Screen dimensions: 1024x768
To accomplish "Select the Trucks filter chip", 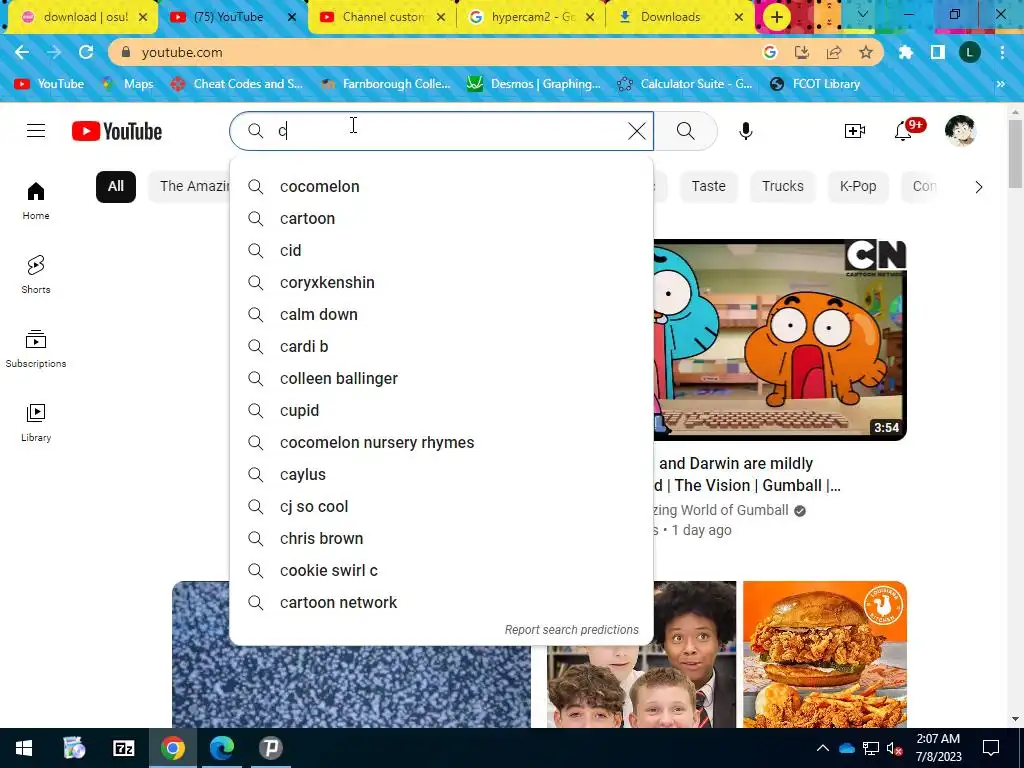I will (x=782, y=187).
